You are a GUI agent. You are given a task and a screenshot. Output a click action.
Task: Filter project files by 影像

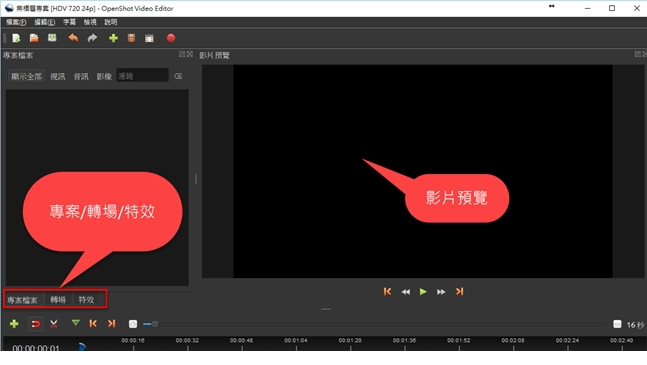[104, 76]
